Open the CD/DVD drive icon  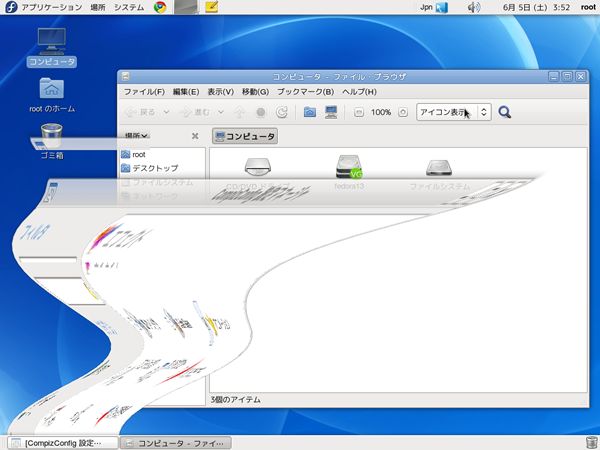point(258,167)
